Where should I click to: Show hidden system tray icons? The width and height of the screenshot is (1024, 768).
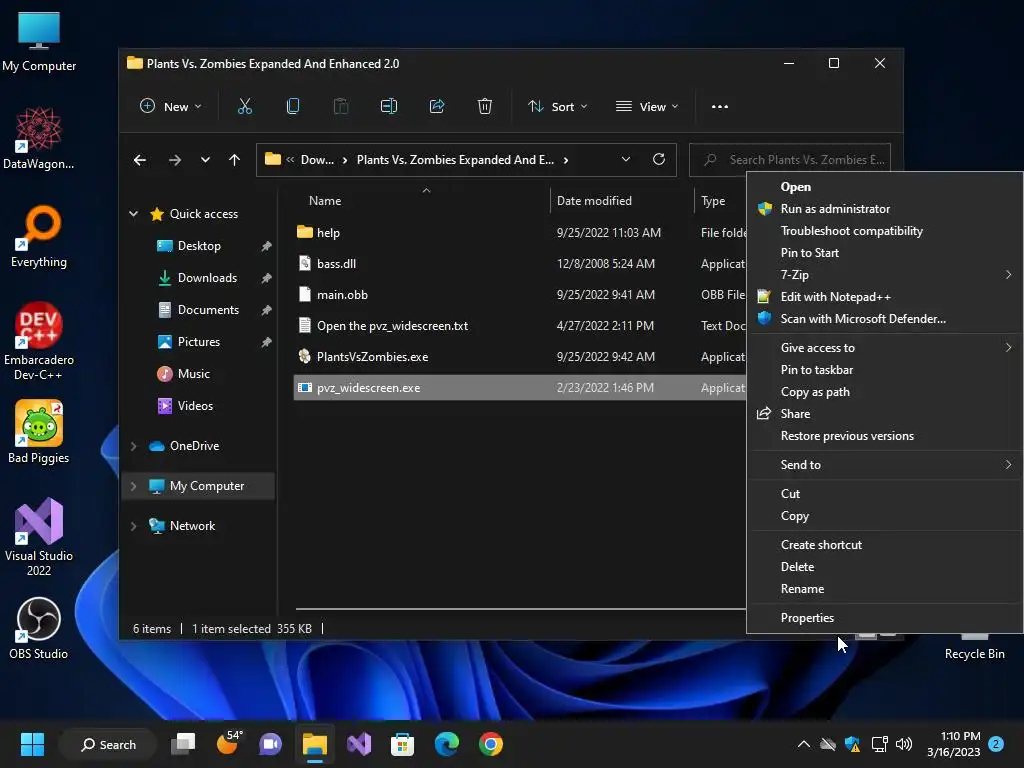[804, 744]
